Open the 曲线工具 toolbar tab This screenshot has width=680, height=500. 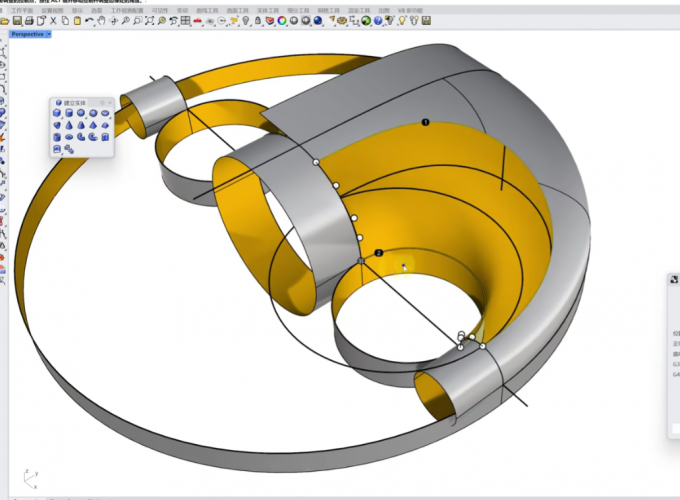[207, 10]
